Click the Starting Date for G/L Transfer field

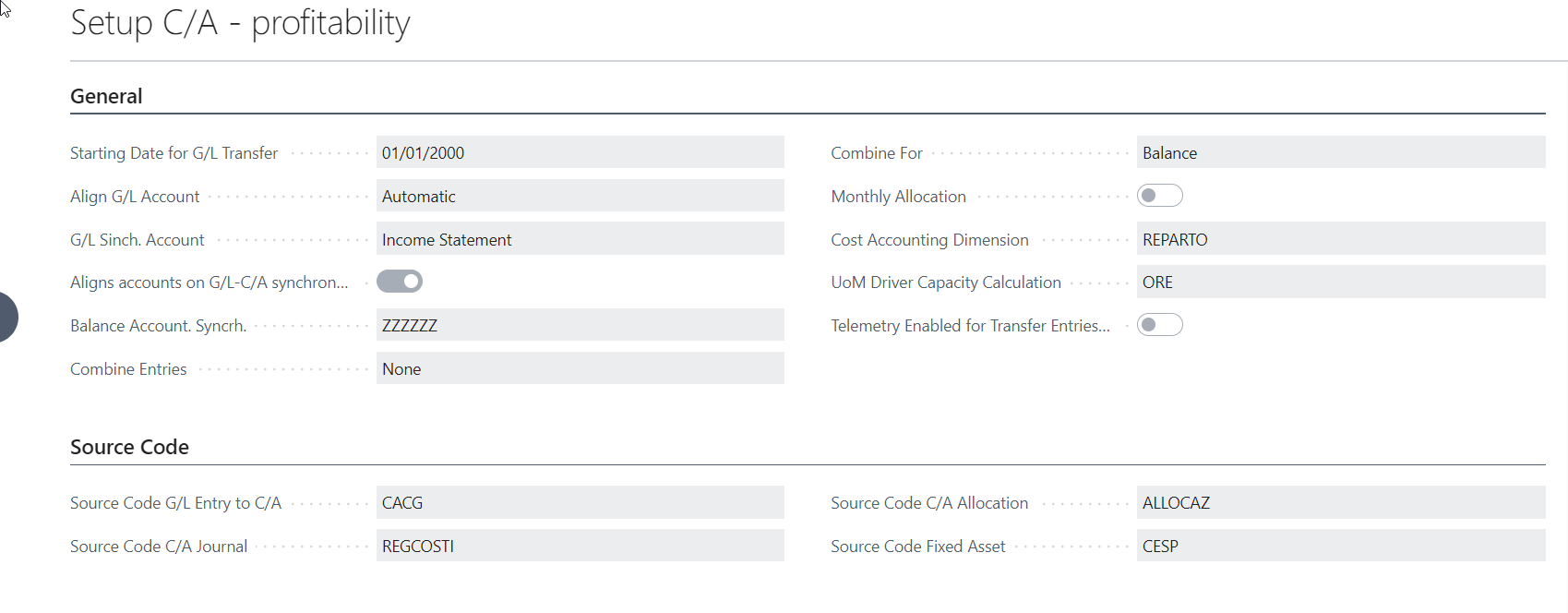(580, 152)
